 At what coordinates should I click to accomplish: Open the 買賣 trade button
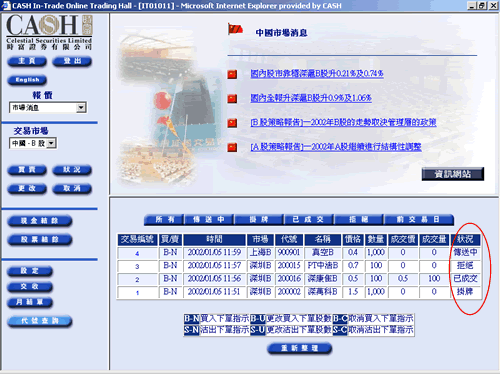tap(27, 170)
